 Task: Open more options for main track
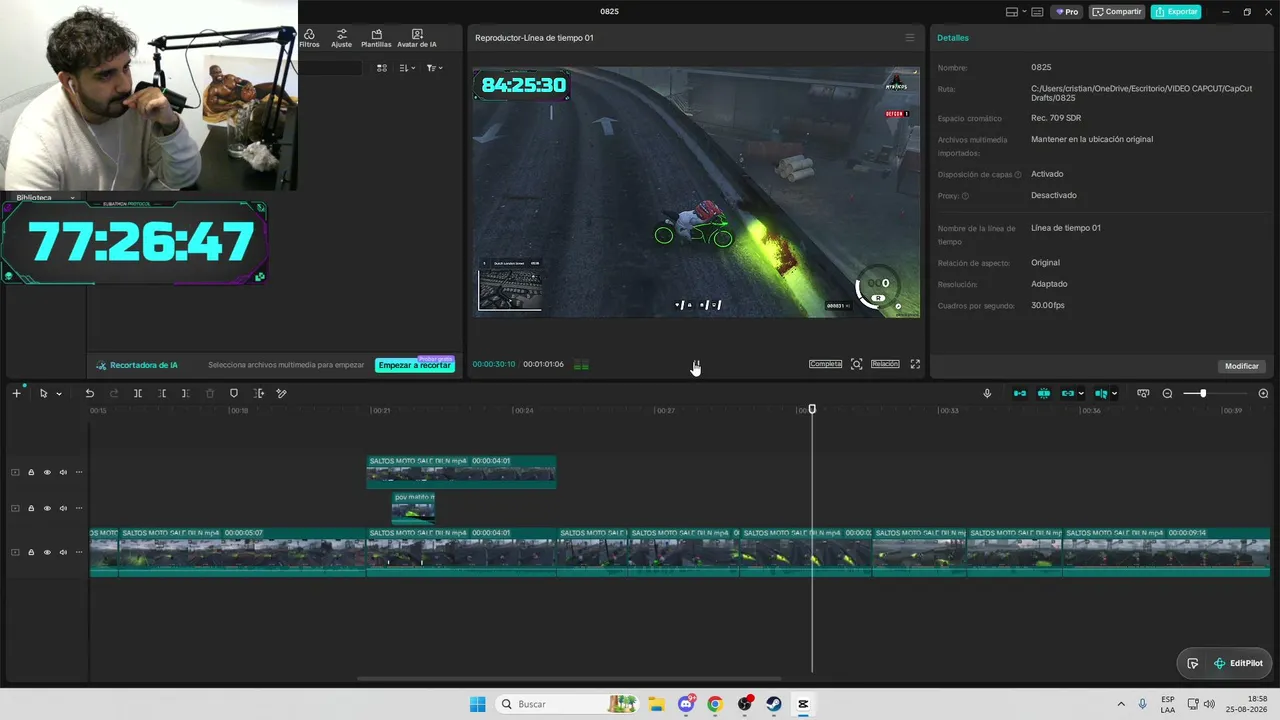[79, 552]
